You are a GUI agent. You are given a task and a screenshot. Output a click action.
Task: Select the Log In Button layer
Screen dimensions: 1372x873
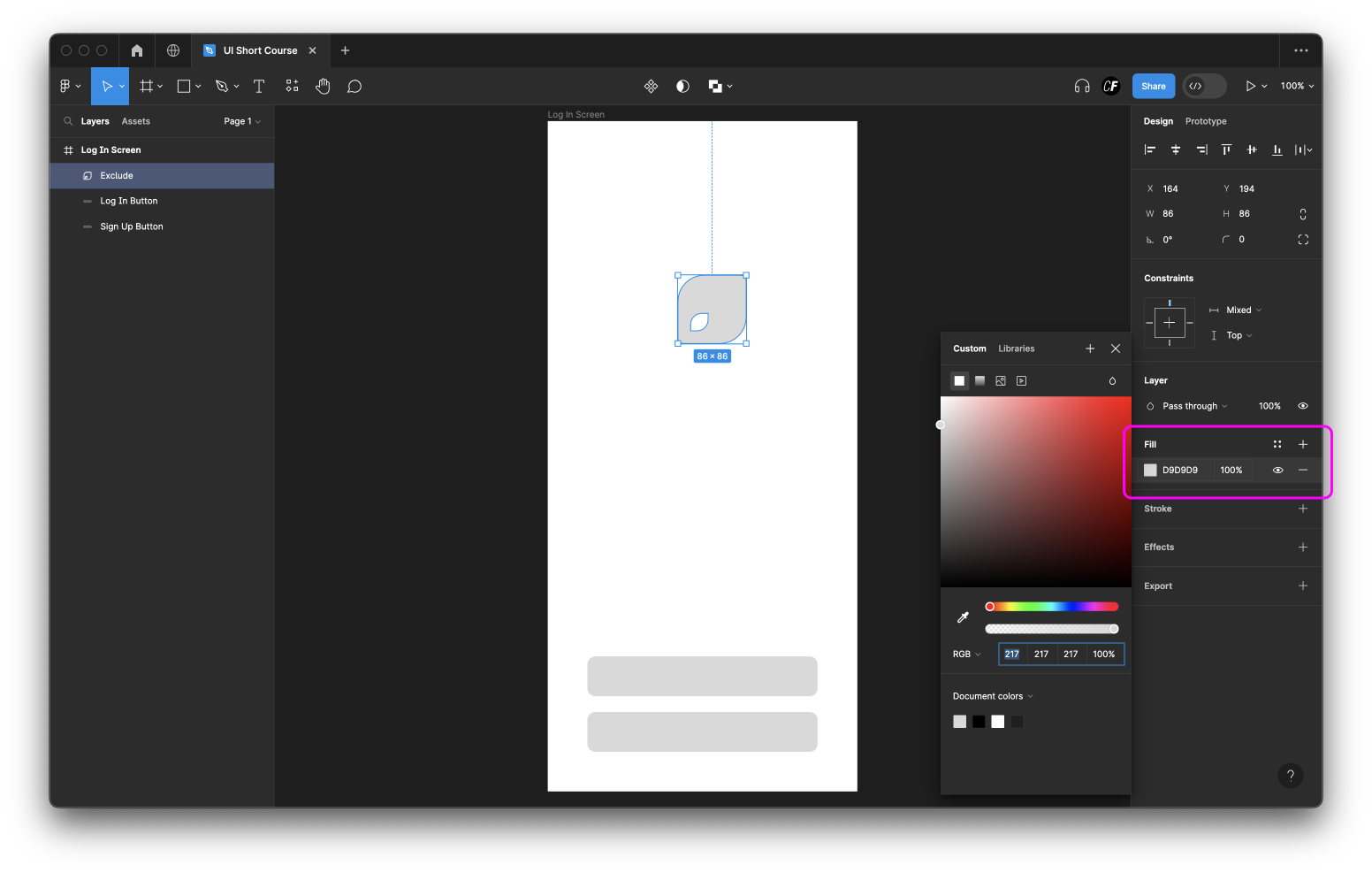[x=129, y=201]
